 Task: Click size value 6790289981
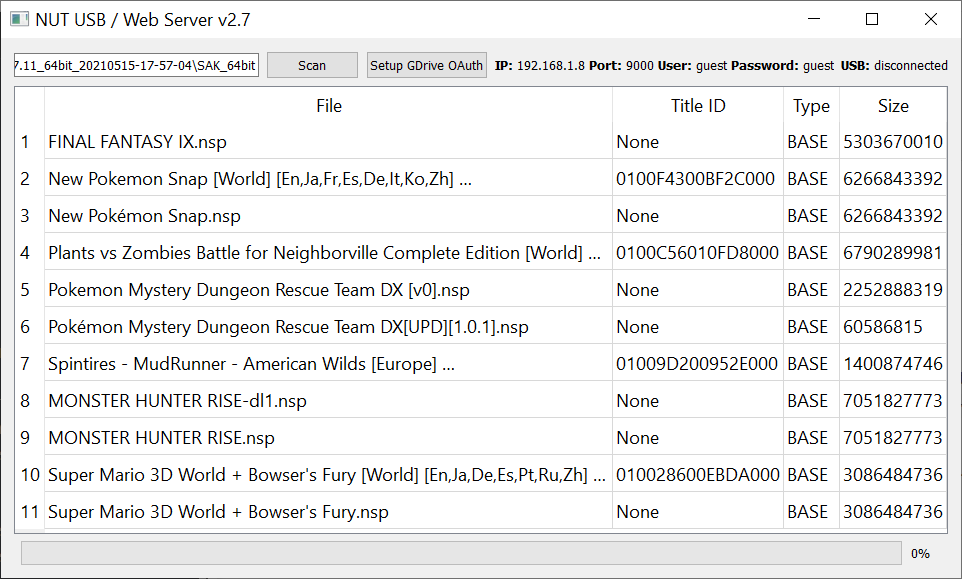893,253
